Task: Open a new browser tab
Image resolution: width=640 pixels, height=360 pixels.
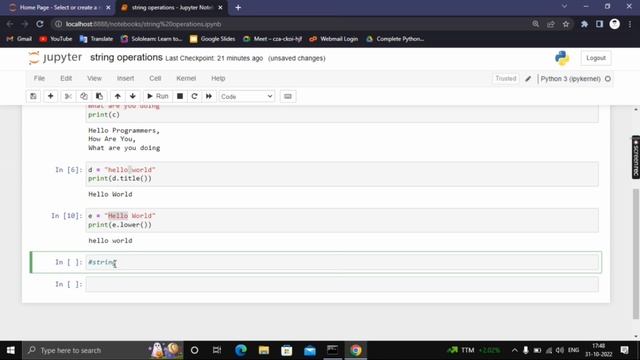Action: pyautogui.click(x=238, y=7)
